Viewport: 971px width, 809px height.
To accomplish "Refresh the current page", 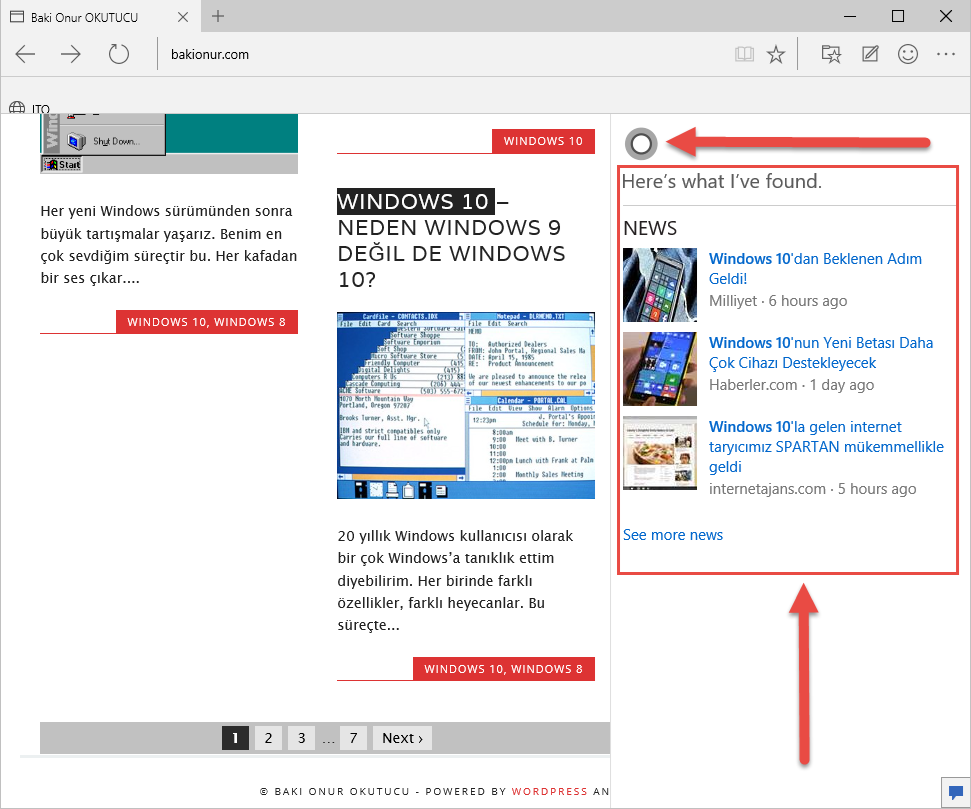I will tap(118, 55).
